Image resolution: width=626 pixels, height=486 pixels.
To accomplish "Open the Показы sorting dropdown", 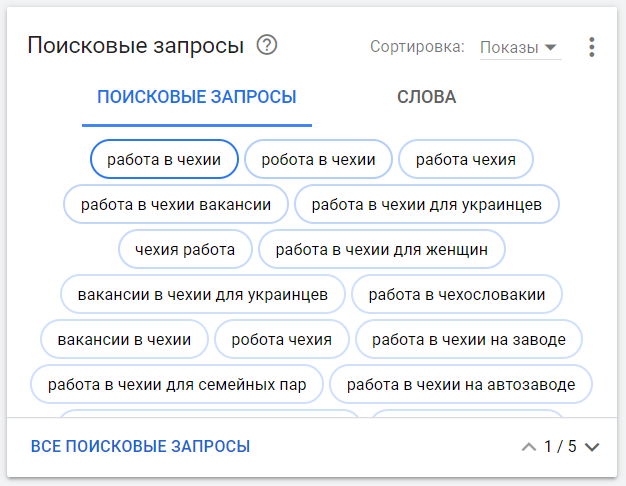I will click(520, 48).
